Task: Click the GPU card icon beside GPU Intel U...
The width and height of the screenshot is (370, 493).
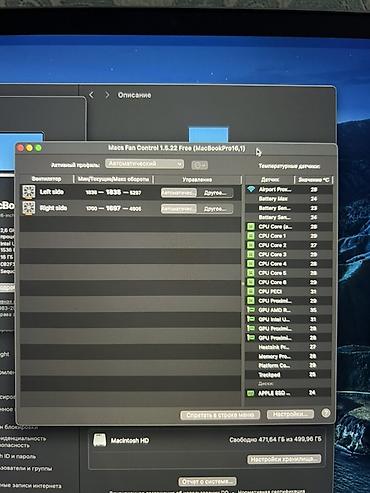Action: 251,319
